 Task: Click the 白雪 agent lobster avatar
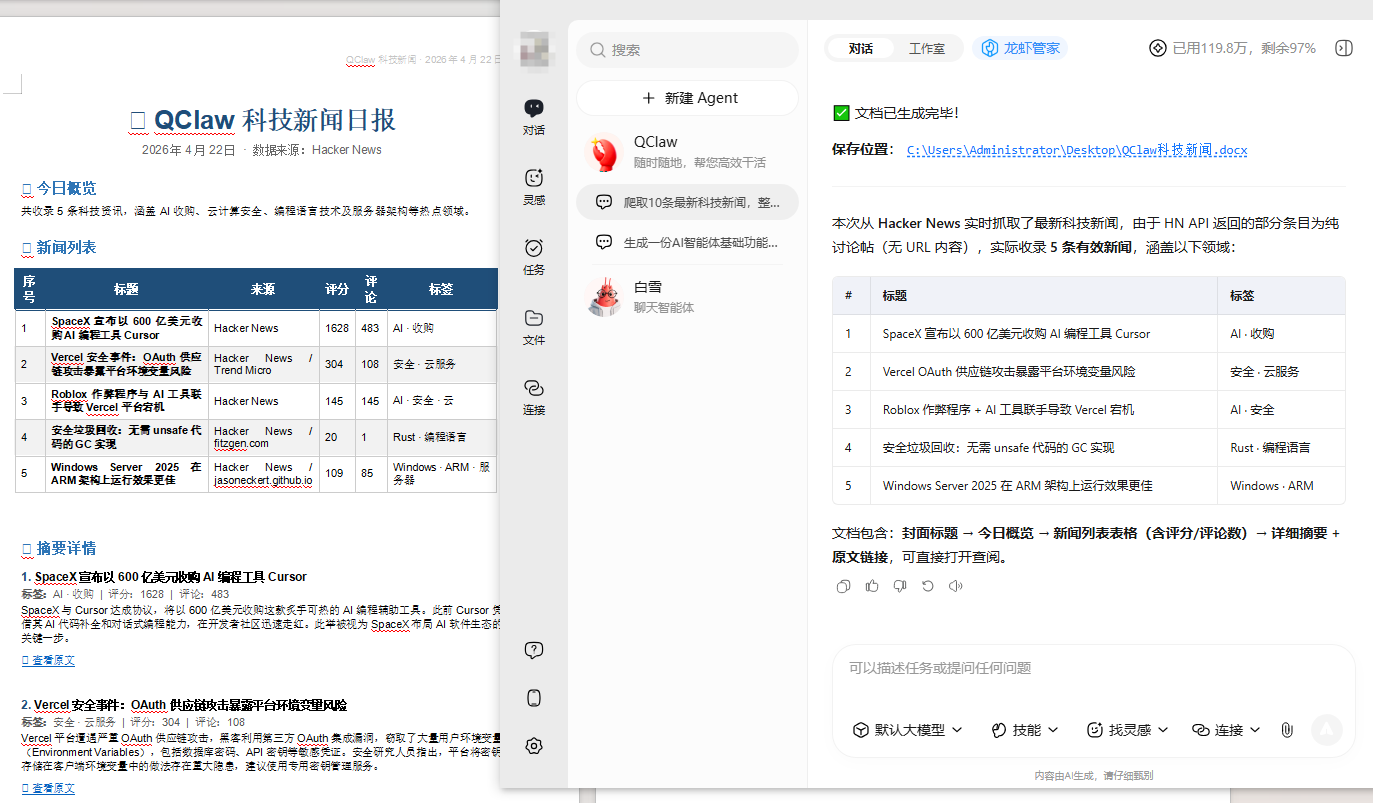coord(603,297)
